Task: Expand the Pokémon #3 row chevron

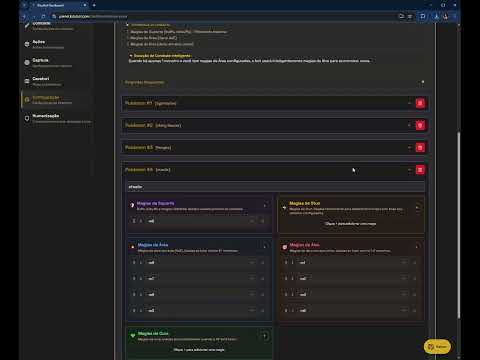Action: (x=409, y=147)
